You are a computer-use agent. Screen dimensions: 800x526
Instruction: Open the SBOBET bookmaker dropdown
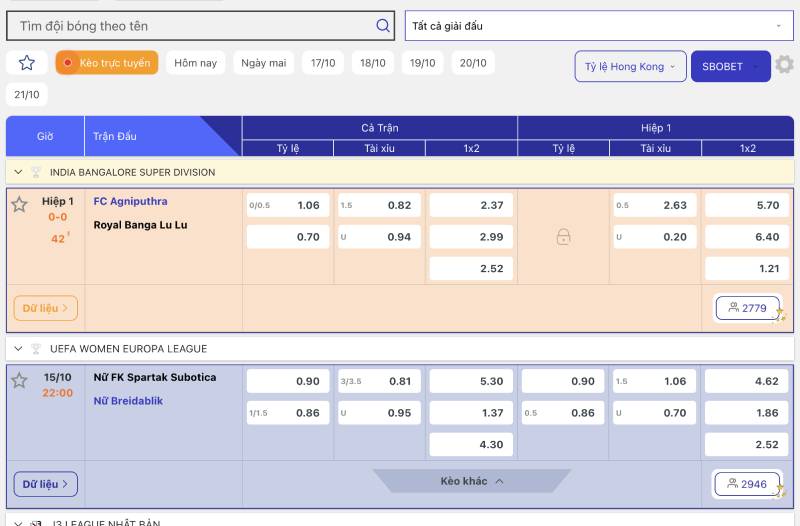(730, 66)
